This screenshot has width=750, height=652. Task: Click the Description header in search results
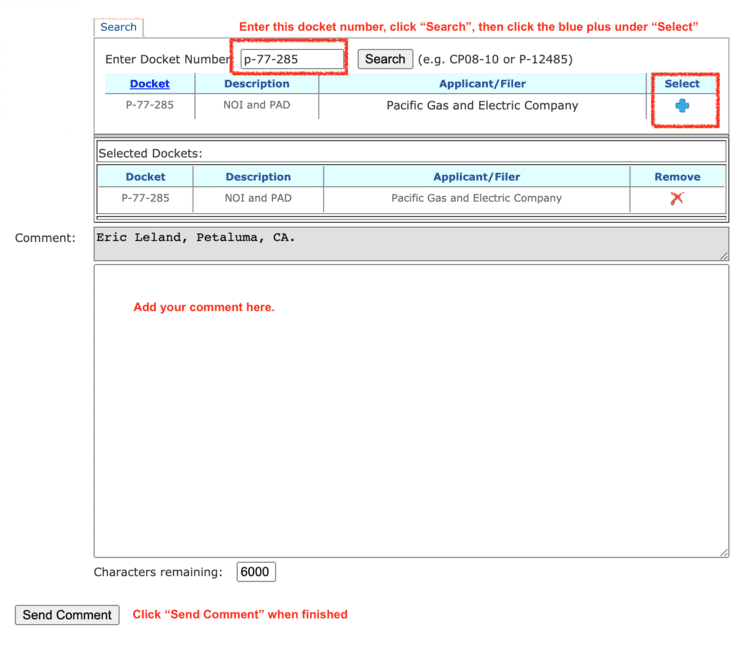(257, 84)
